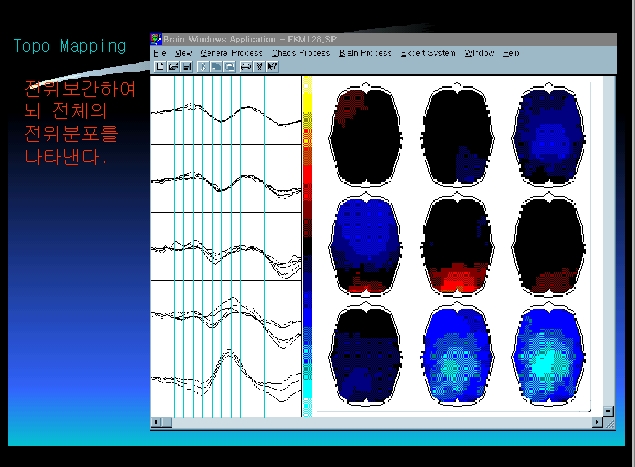Open the Window menu
The width and height of the screenshot is (635, 467).
coord(479,53)
